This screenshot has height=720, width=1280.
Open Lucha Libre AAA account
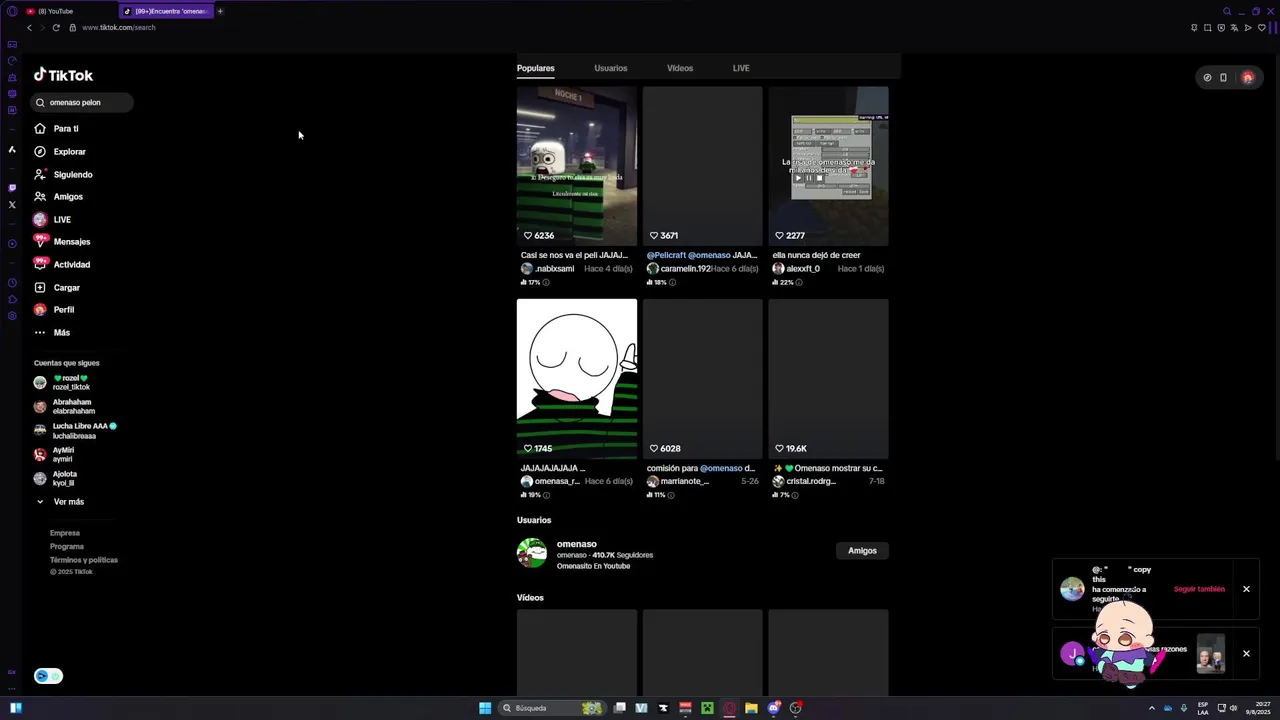tap(75, 430)
